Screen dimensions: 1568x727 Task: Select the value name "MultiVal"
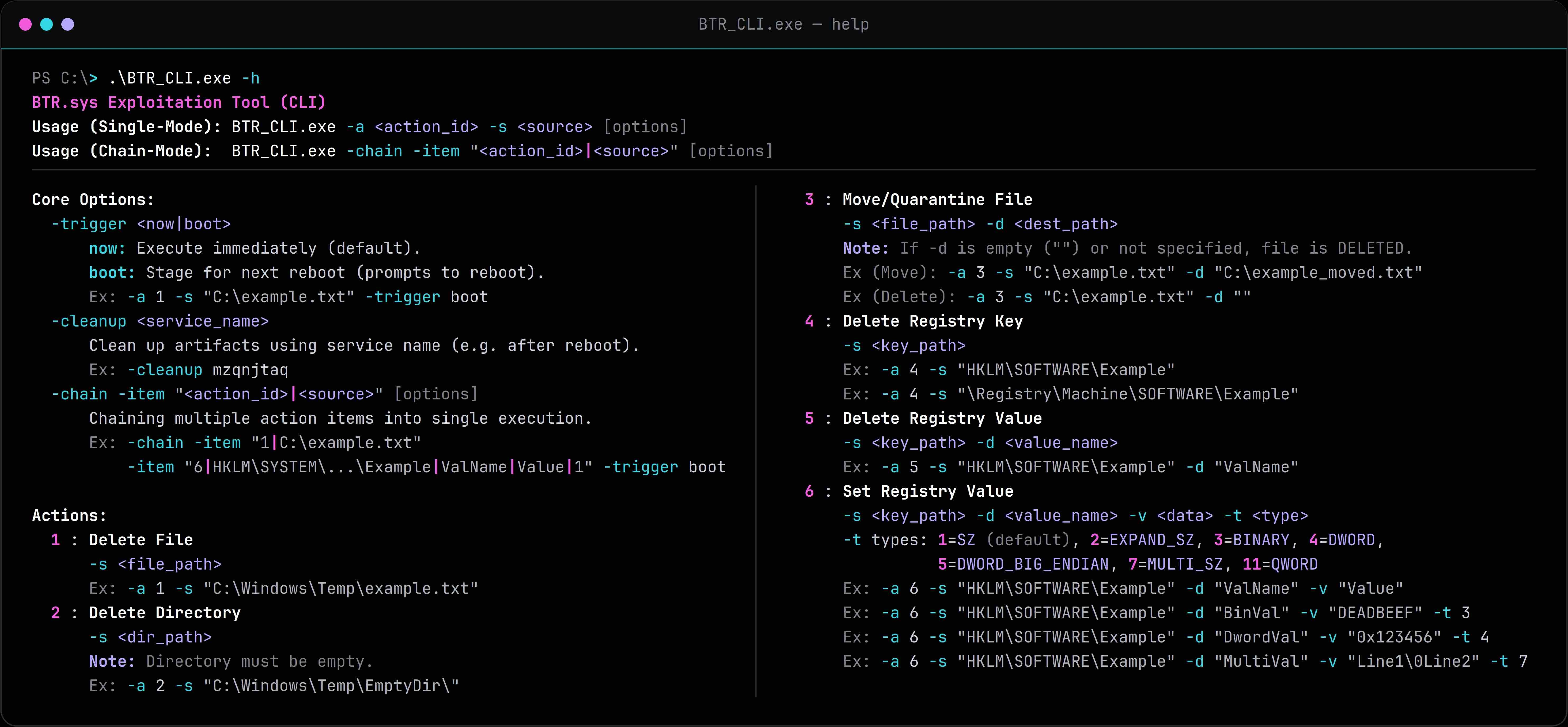pos(1261,662)
